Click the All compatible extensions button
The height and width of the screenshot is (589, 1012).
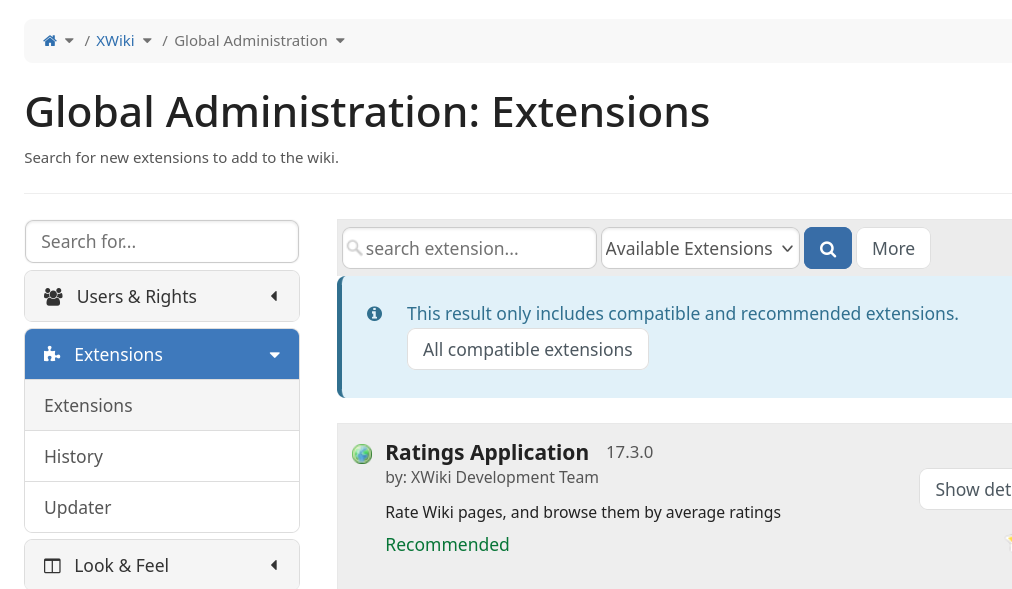(x=528, y=349)
